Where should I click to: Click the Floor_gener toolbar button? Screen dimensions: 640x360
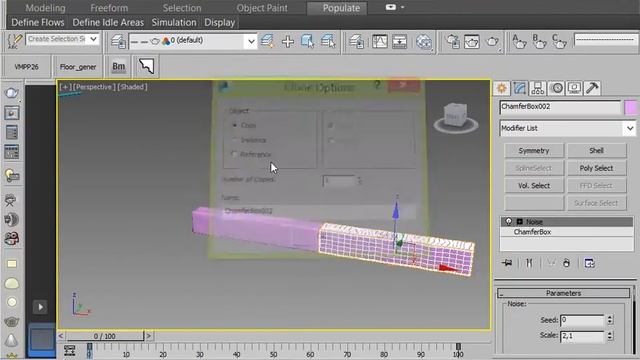78,67
